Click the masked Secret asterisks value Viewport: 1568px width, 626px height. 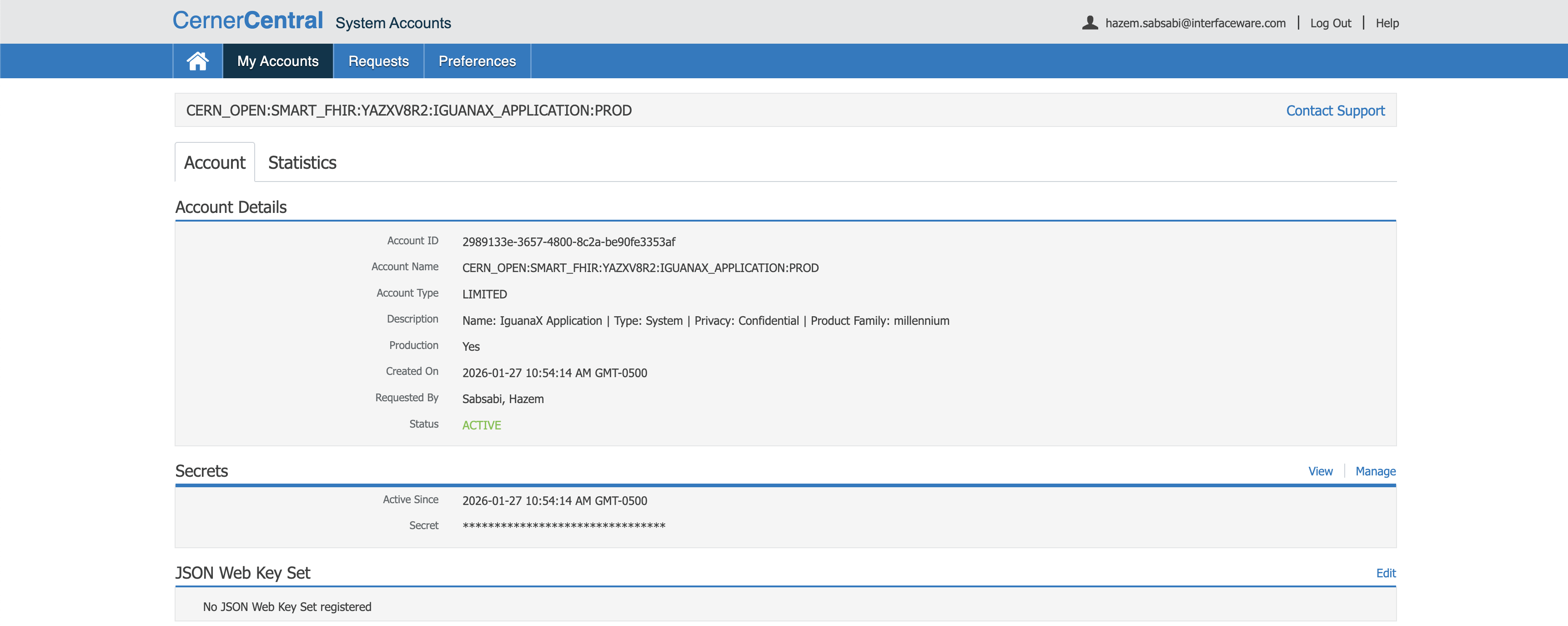click(x=563, y=525)
